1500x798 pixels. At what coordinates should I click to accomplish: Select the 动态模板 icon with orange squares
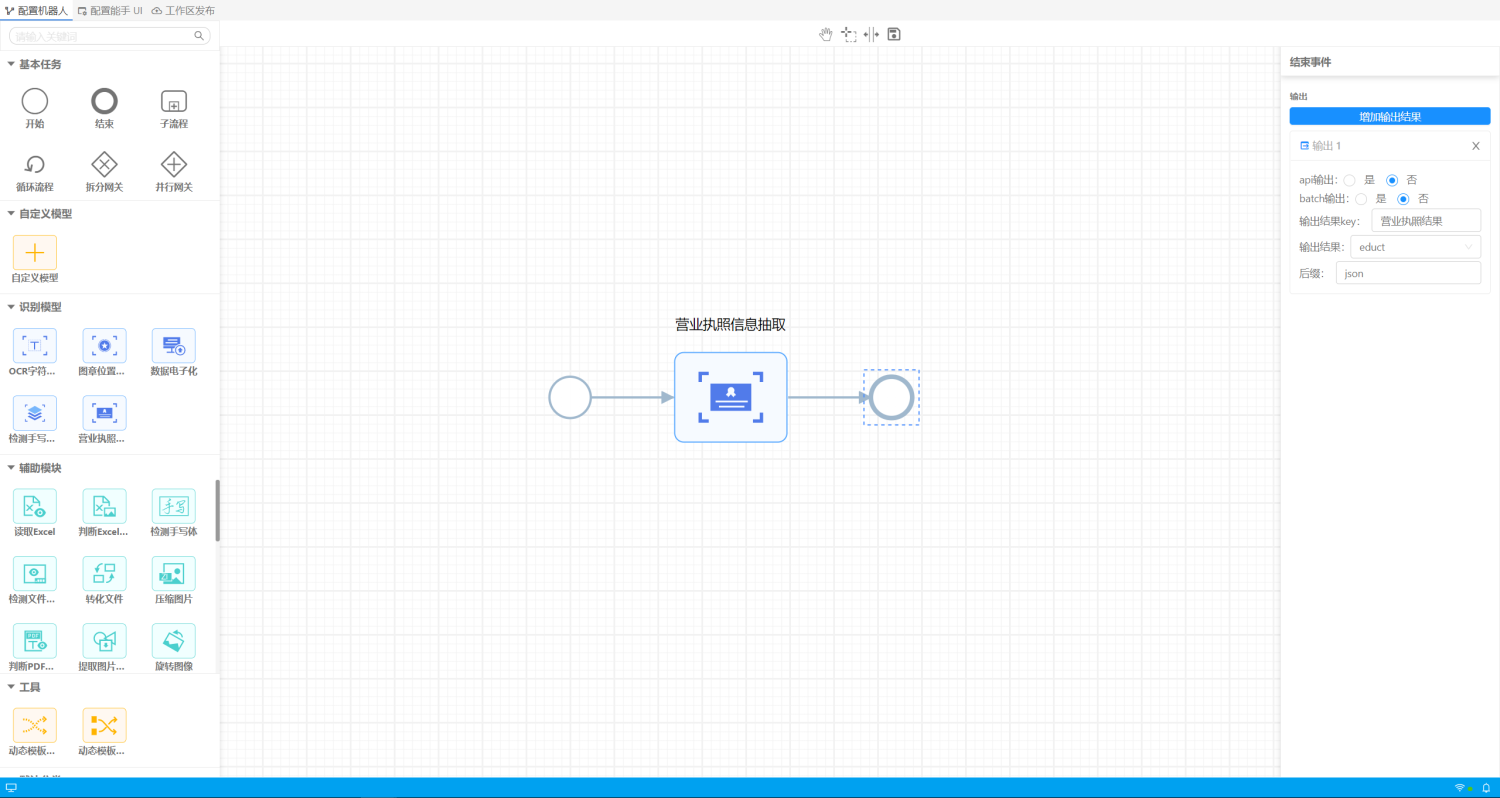(x=104, y=725)
